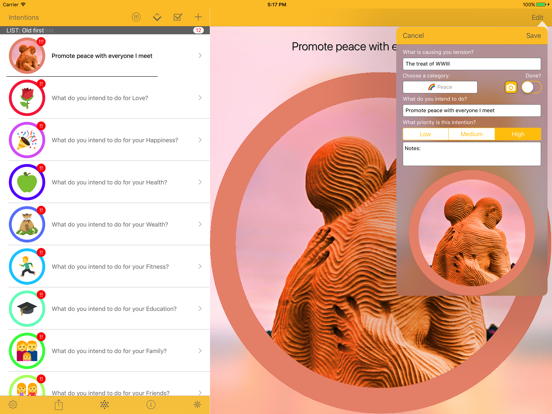Click the tension cause text field

pyautogui.click(x=472, y=64)
